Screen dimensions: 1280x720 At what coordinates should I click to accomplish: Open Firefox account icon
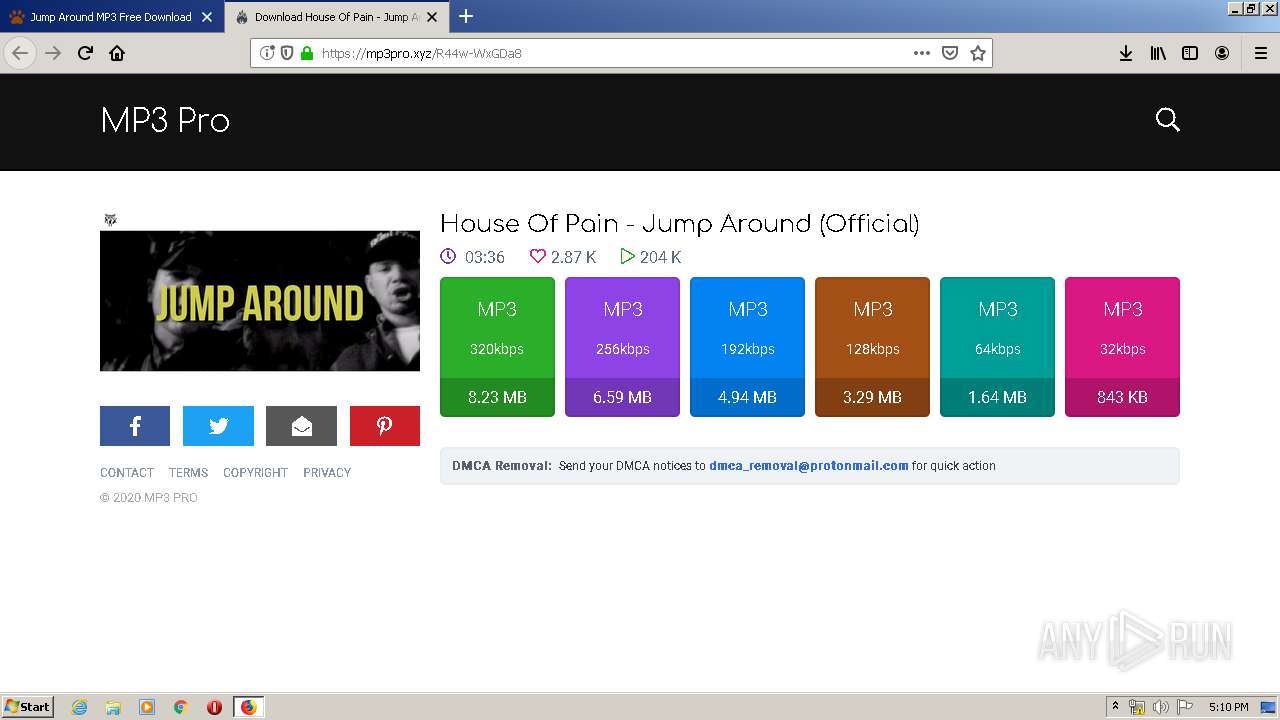[x=1222, y=53]
